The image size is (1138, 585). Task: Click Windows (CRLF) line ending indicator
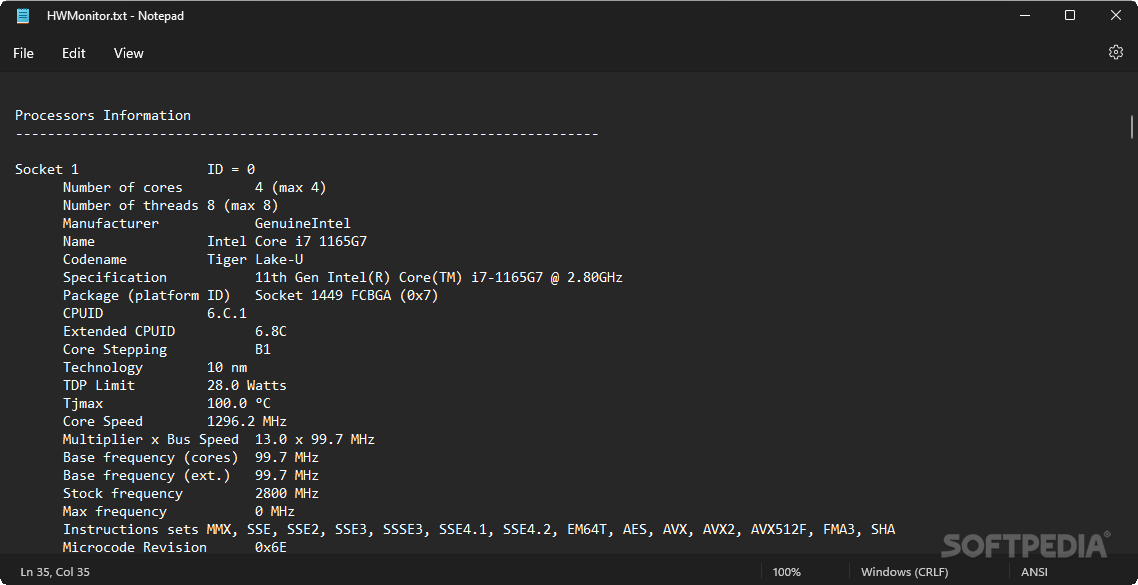[904, 572]
